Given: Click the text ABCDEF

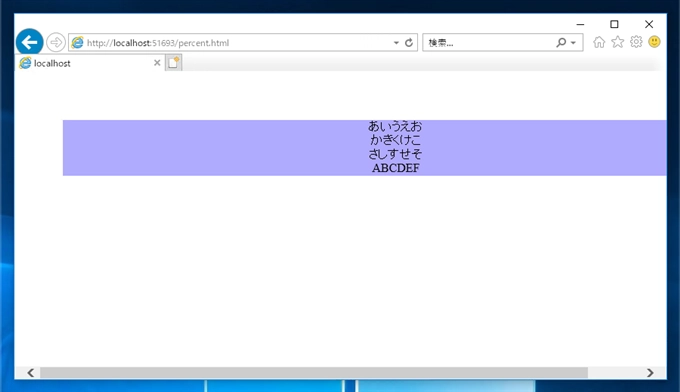Looking at the screenshot, I should click(396, 168).
